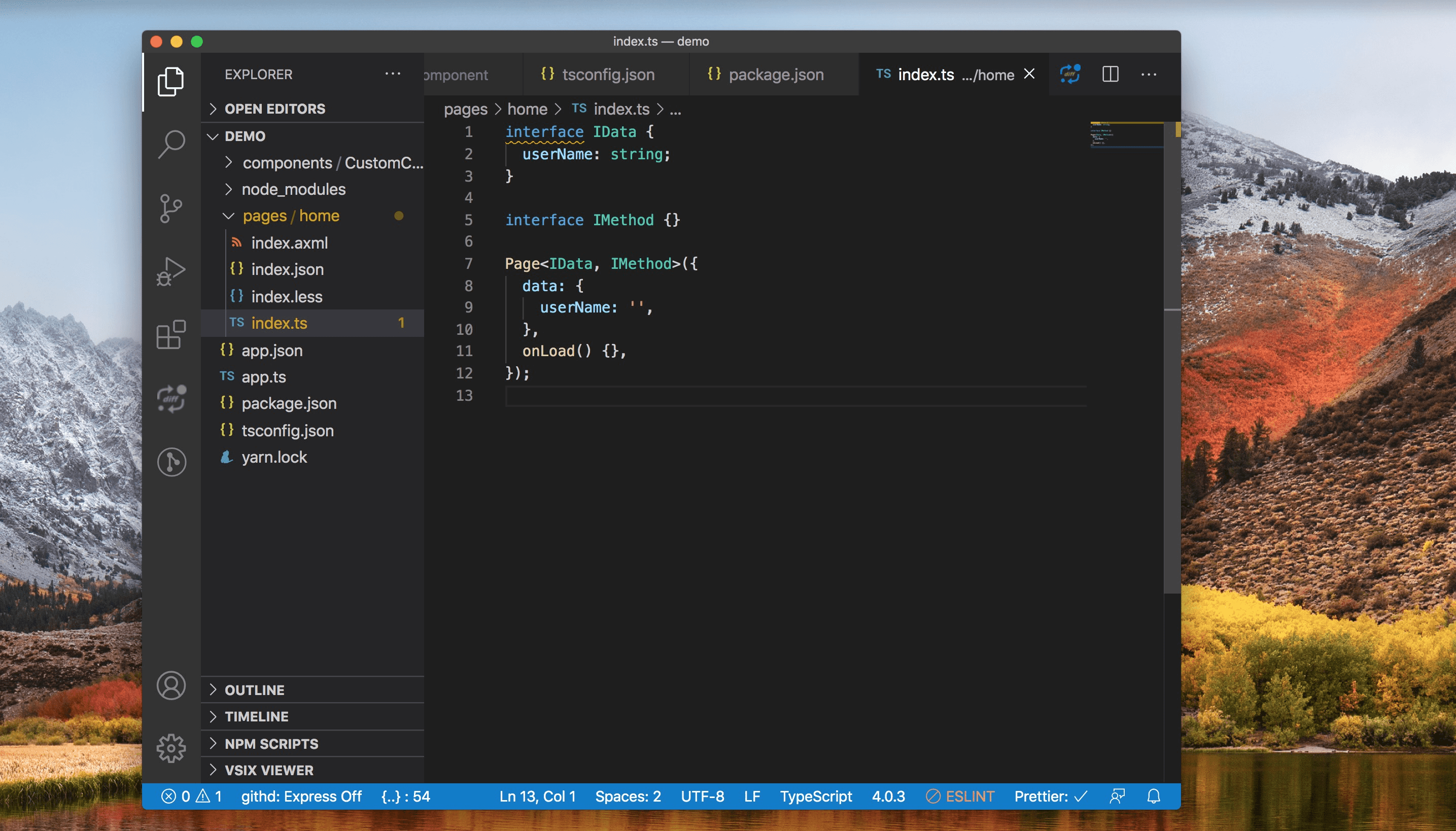Image resolution: width=1456 pixels, height=831 pixels.
Task: Click the editor minimap preview
Action: pos(1126,135)
